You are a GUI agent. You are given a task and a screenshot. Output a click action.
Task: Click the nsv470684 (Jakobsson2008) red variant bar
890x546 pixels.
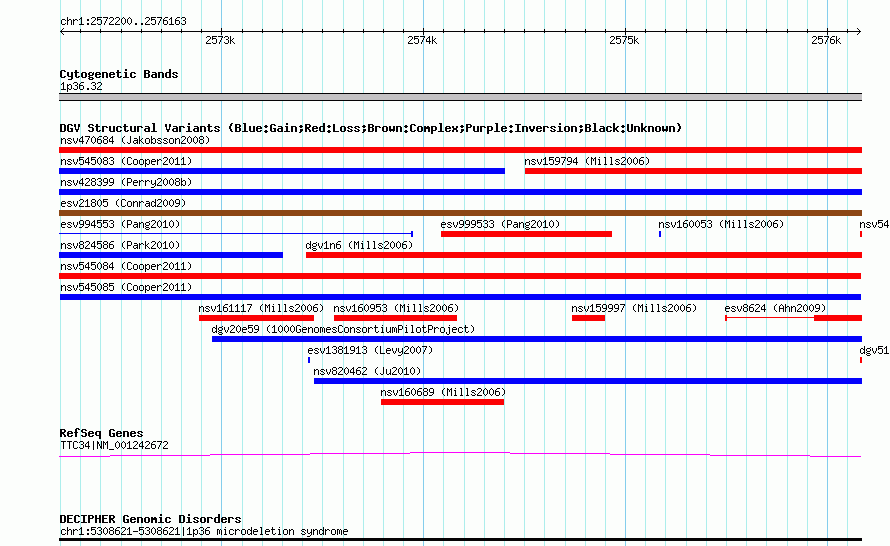[460, 150]
